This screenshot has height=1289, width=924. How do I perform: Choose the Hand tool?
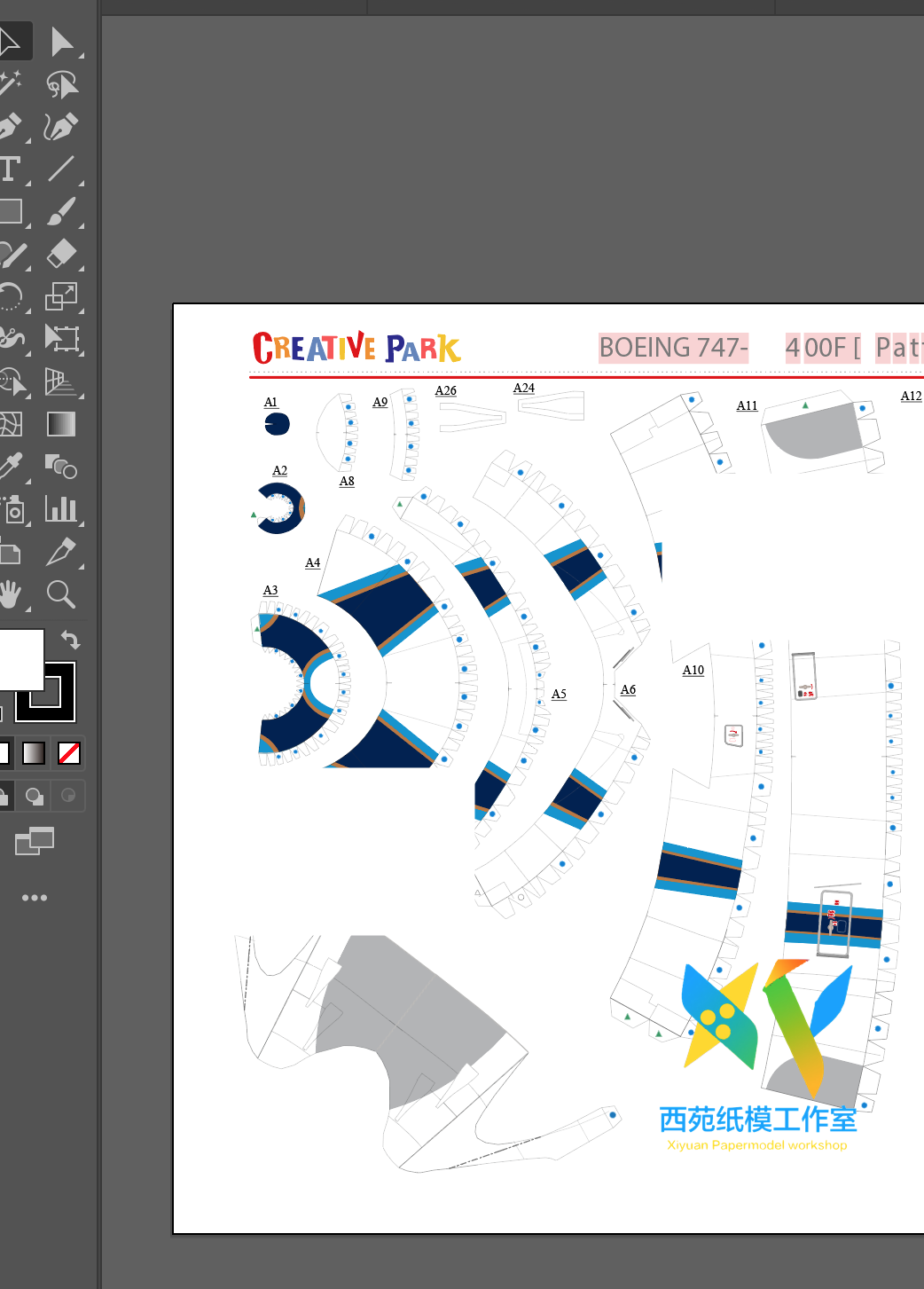coord(11,594)
